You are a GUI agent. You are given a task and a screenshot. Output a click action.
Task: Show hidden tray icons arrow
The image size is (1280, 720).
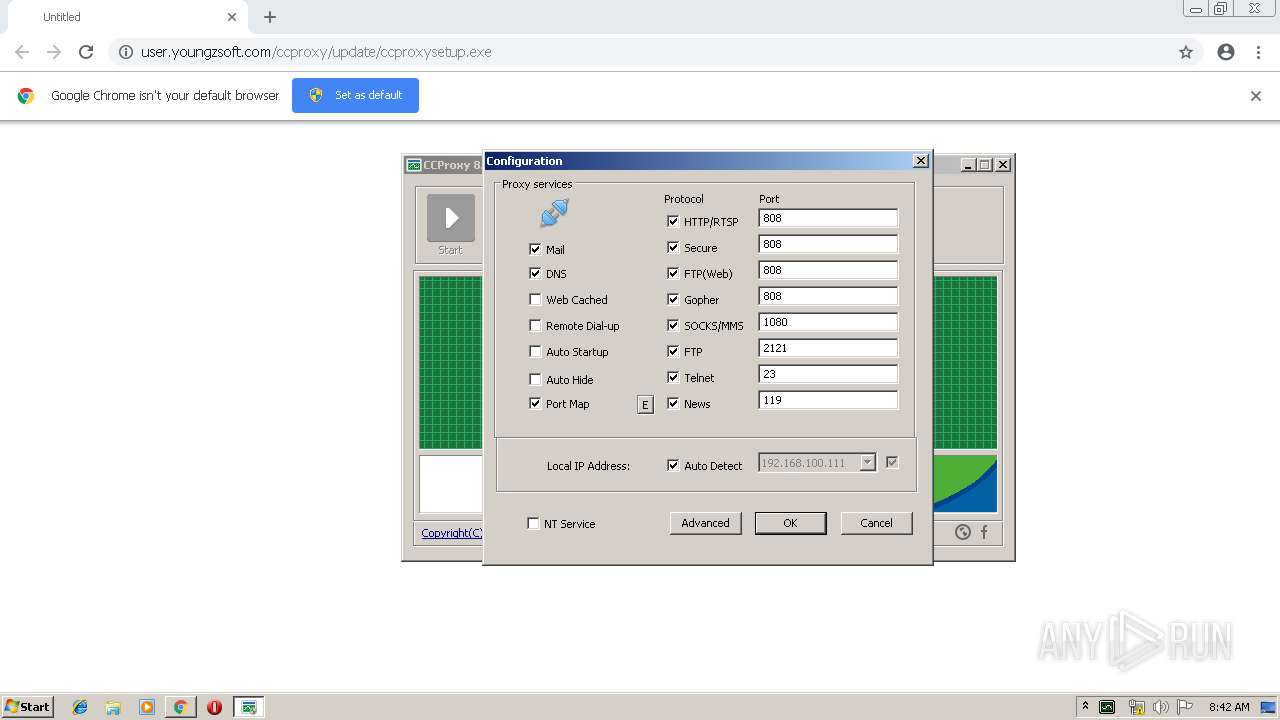click(1085, 707)
